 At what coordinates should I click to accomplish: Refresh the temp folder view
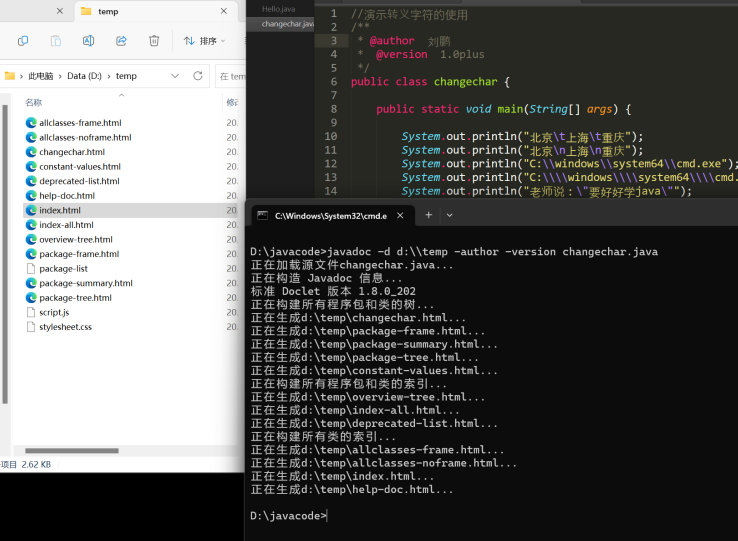click(198, 76)
